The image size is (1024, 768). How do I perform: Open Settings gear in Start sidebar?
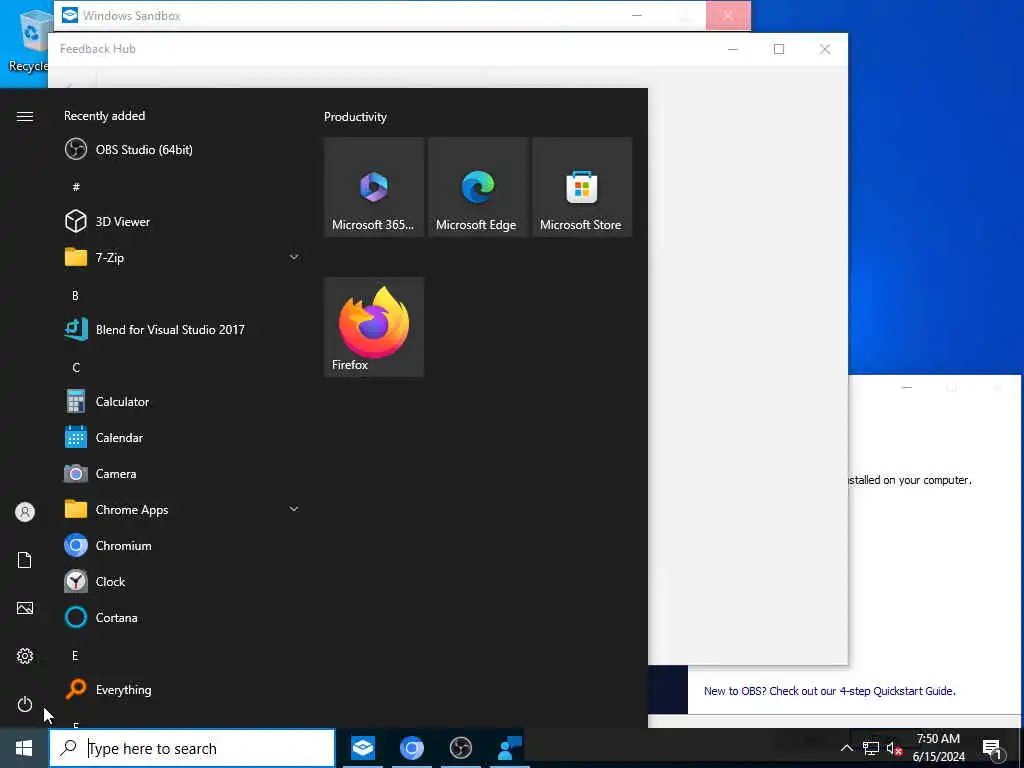pyautogui.click(x=25, y=656)
